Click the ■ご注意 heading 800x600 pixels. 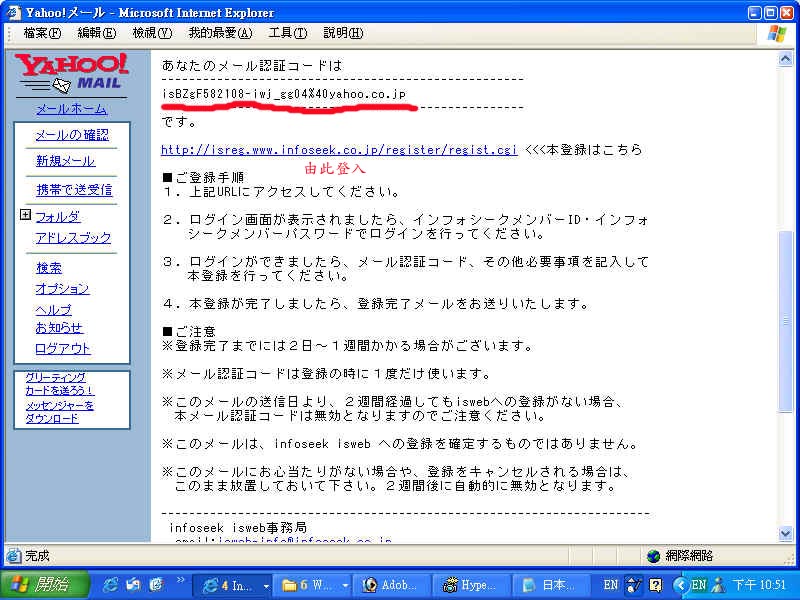[189, 332]
